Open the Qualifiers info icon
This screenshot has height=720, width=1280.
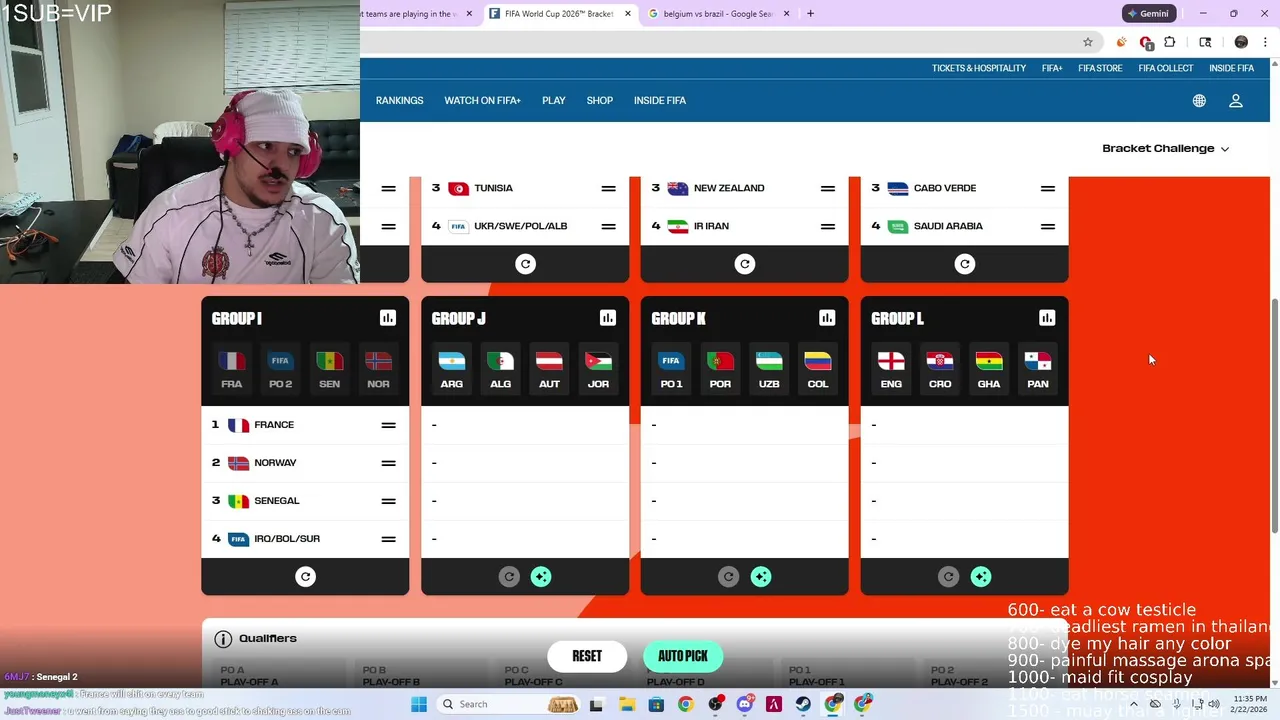223,639
